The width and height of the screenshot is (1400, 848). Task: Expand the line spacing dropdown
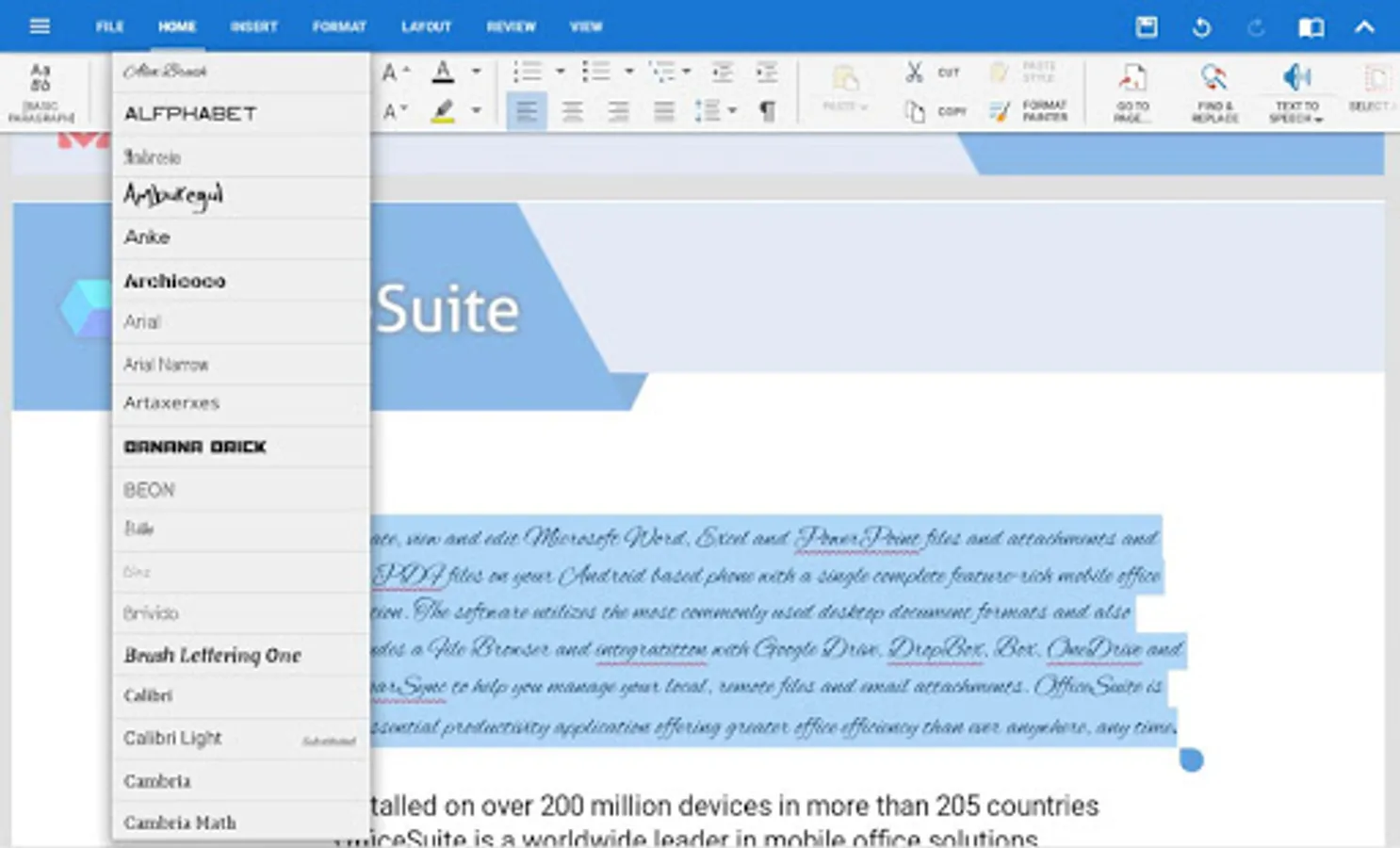(732, 111)
